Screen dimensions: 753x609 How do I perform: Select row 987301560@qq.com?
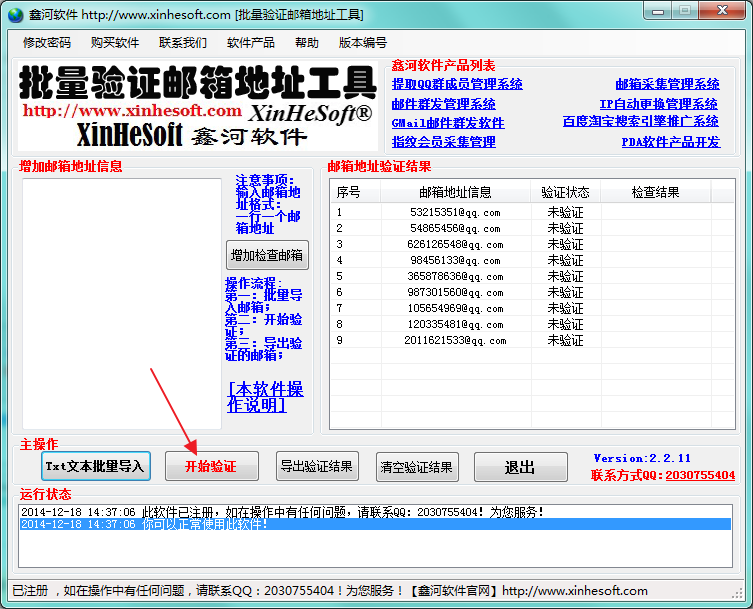click(533, 292)
